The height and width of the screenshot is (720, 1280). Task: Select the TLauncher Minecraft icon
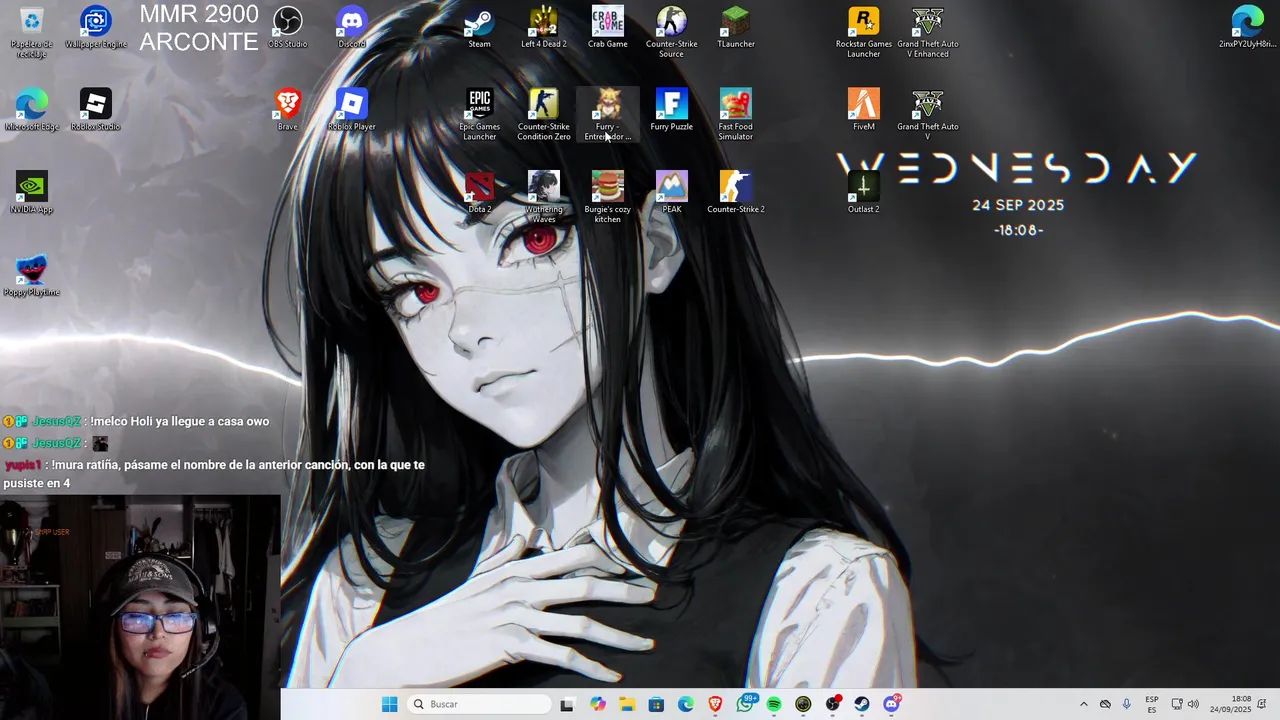pos(736,27)
